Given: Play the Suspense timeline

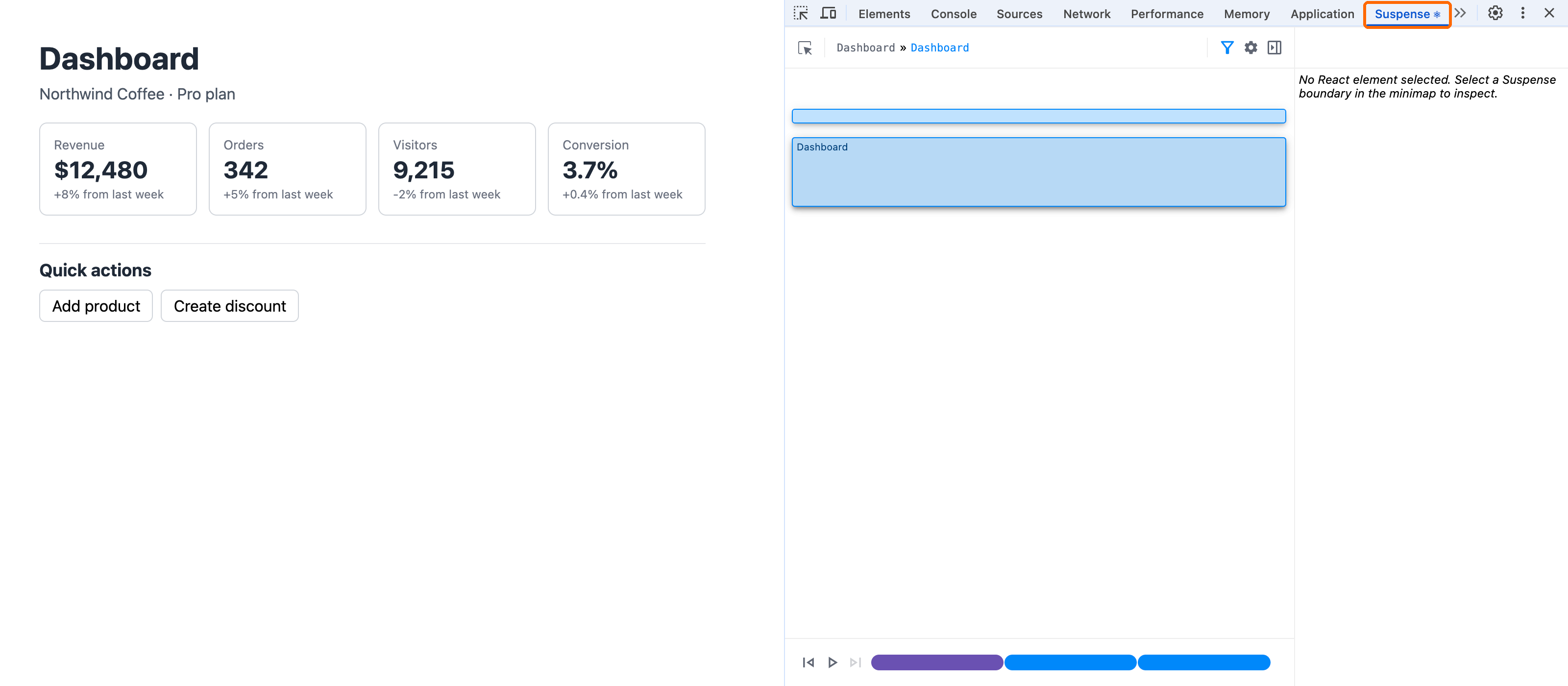Looking at the screenshot, I should 832,662.
